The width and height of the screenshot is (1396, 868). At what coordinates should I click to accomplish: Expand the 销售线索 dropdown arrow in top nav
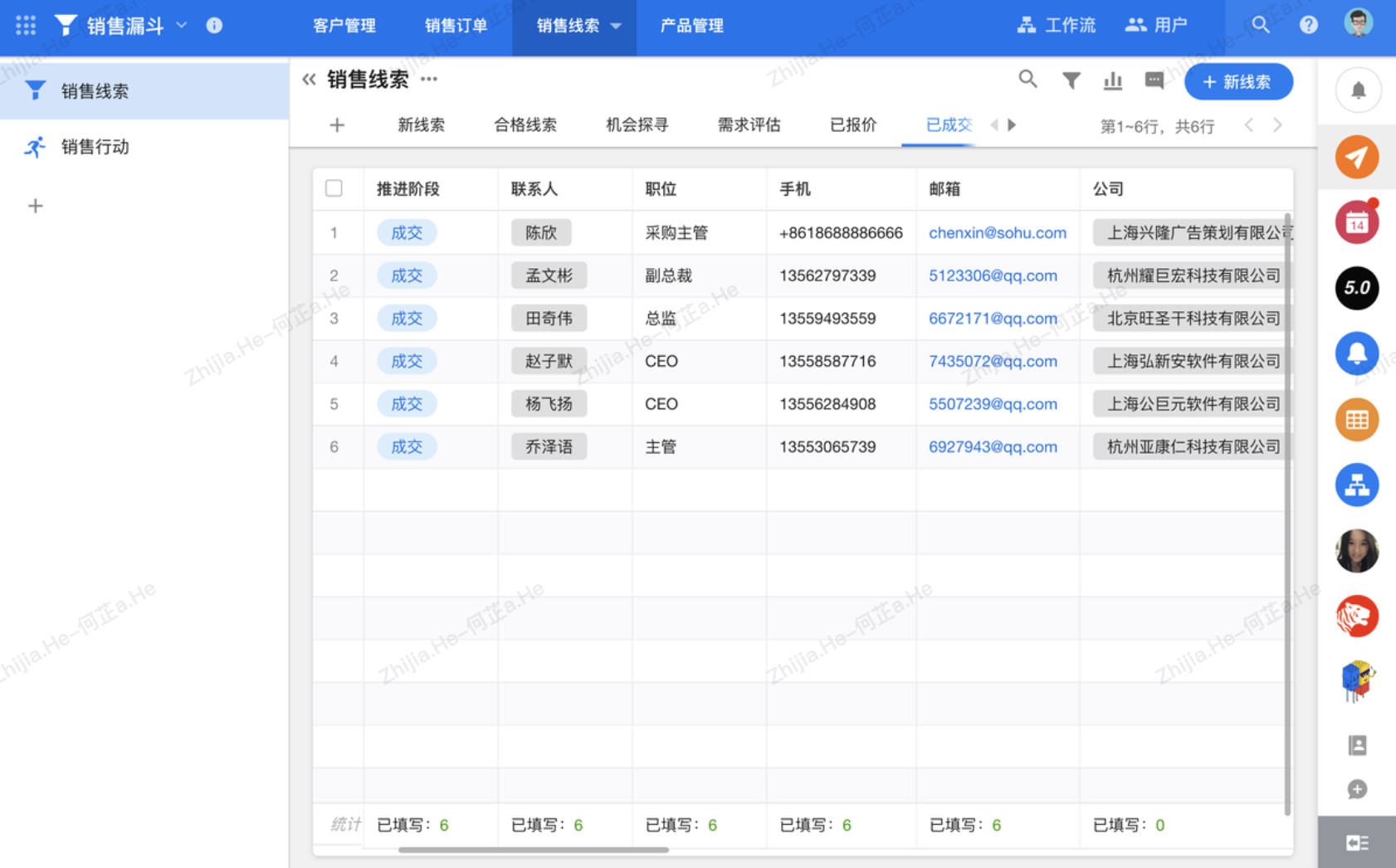(x=616, y=26)
